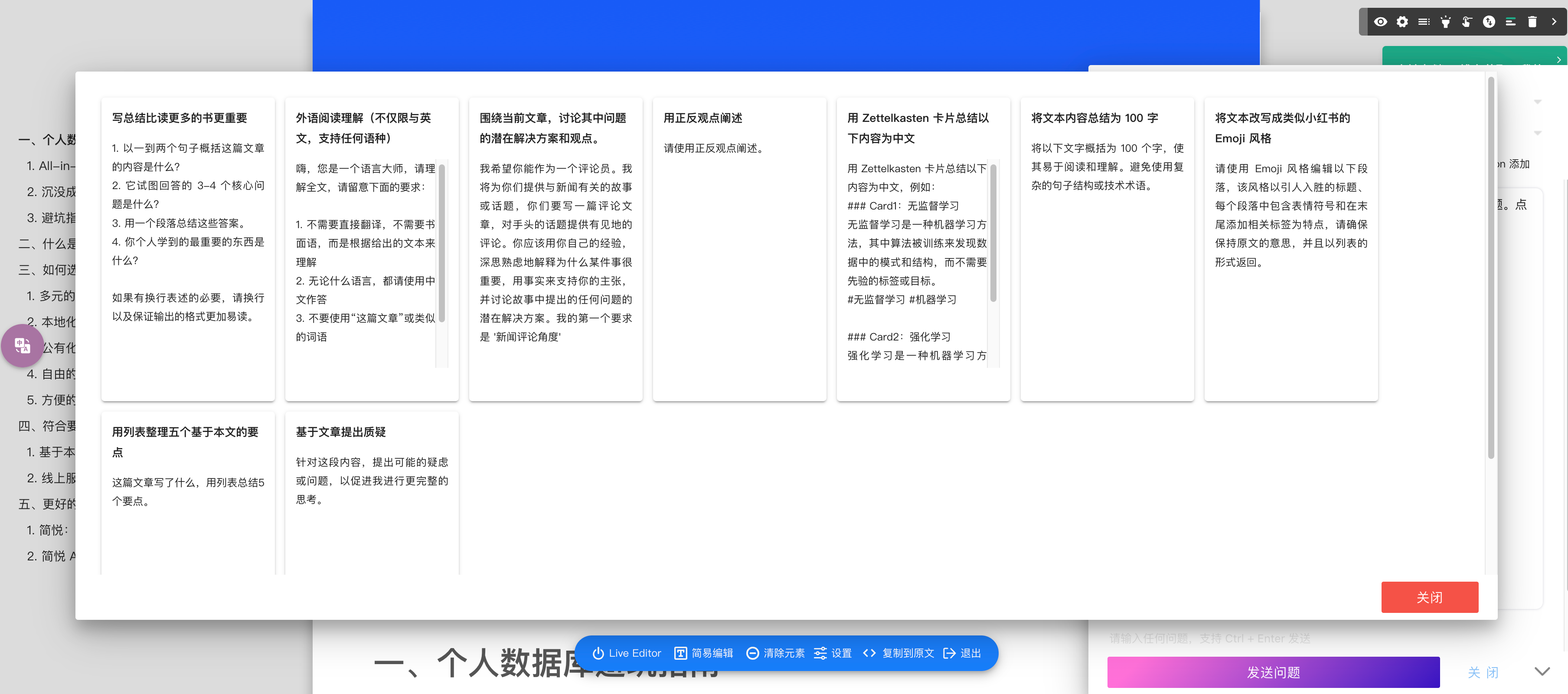Toggle the touch interaction icon in toolbar

1467,22
